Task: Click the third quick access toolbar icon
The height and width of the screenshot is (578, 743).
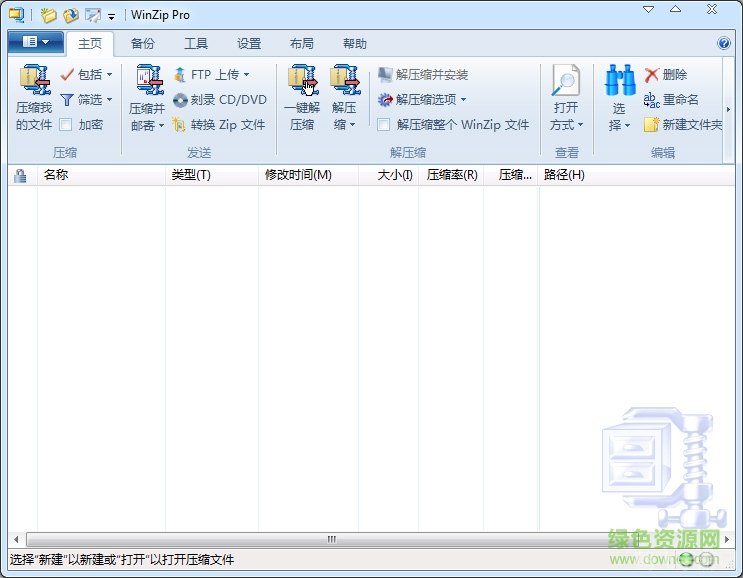Action: 93,15
